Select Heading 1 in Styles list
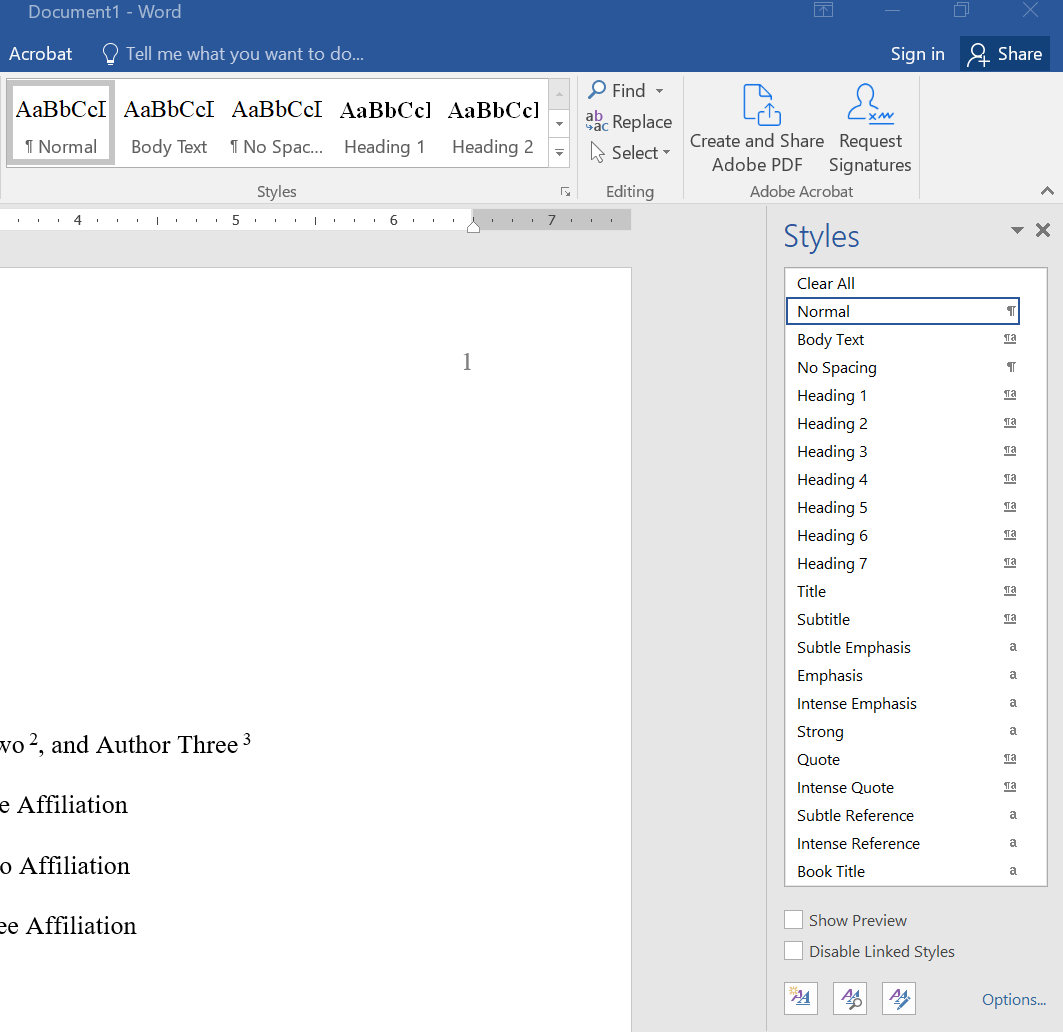This screenshot has width=1063, height=1032. click(902, 395)
